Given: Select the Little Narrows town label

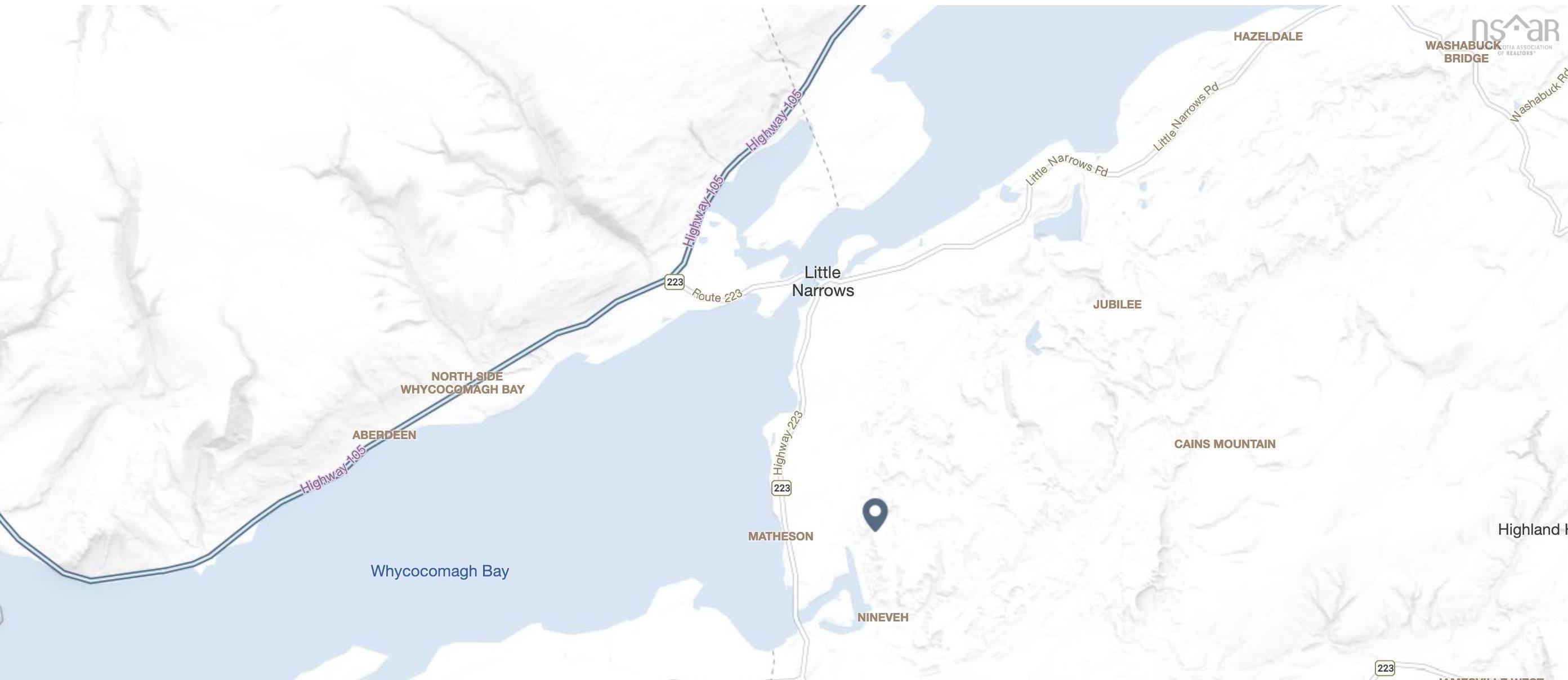Looking at the screenshot, I should click(x=823, y=281).
